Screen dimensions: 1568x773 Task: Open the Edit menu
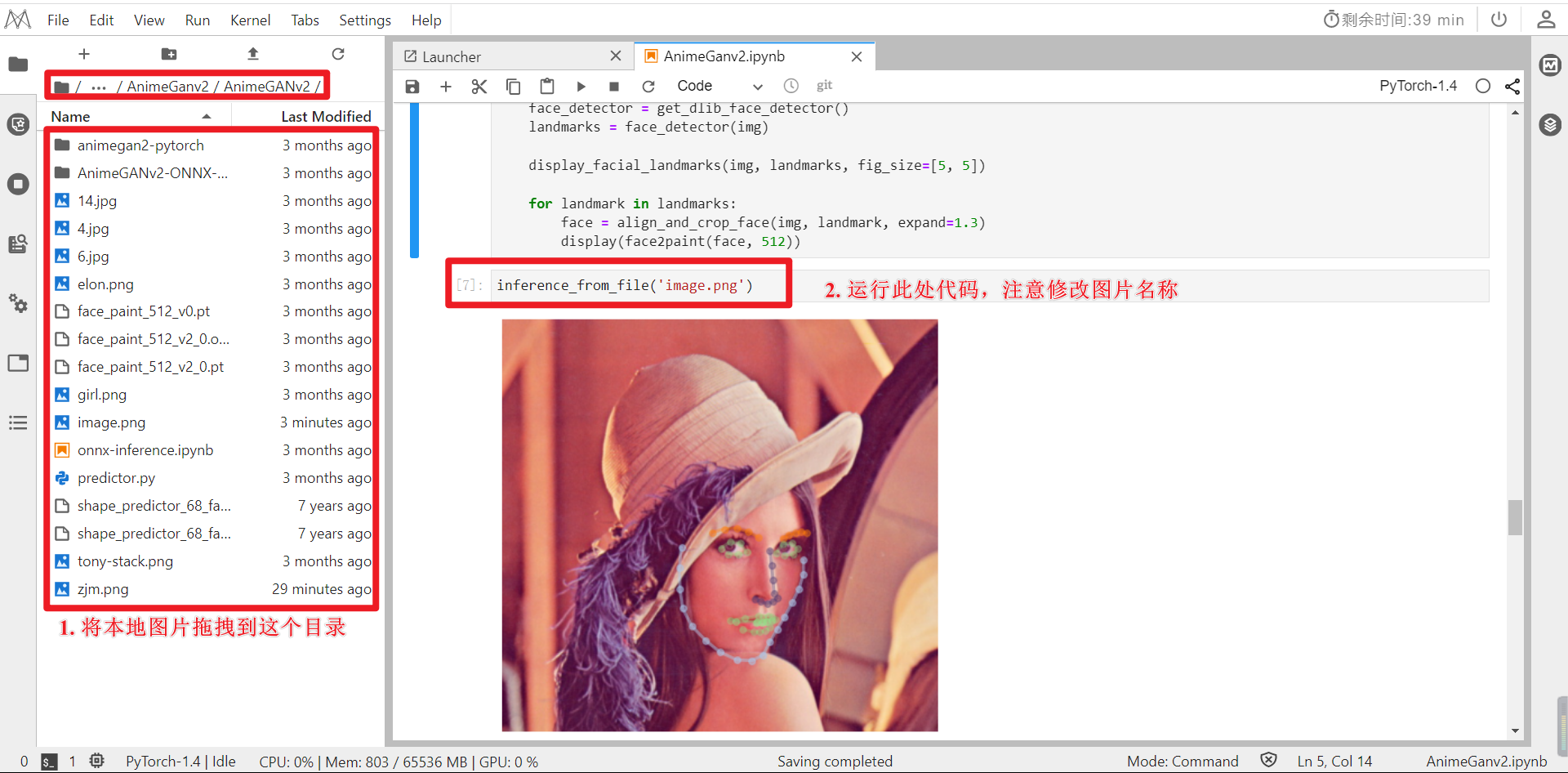(101, 20)
